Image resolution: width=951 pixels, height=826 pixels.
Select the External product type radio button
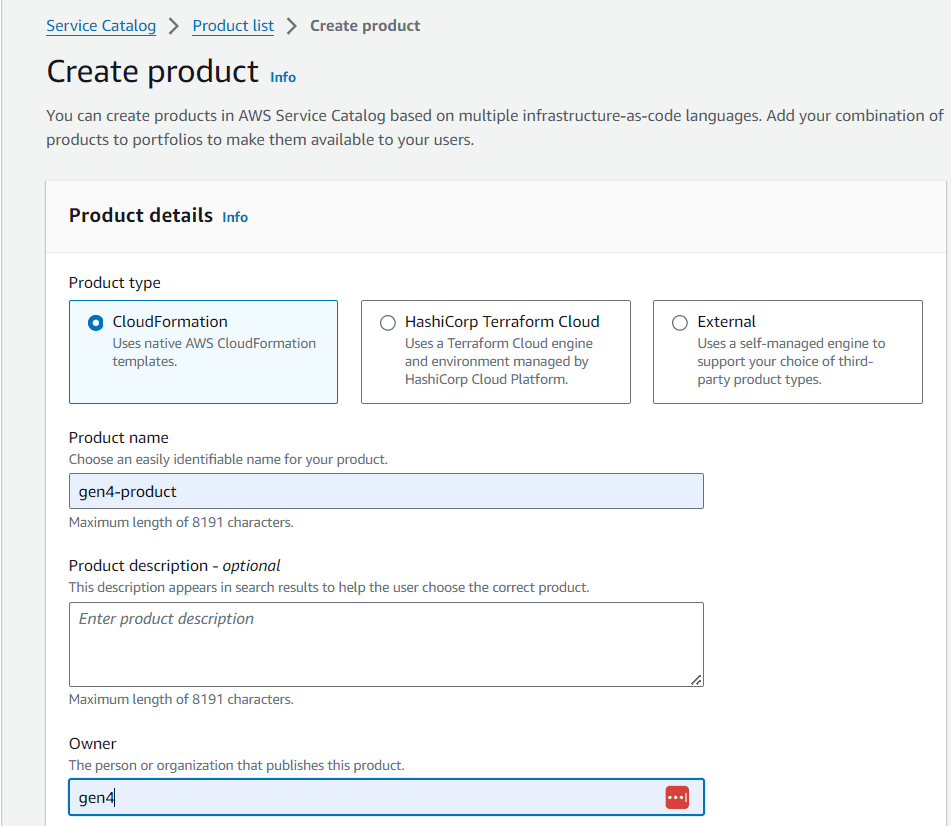[x=680, y=323]
